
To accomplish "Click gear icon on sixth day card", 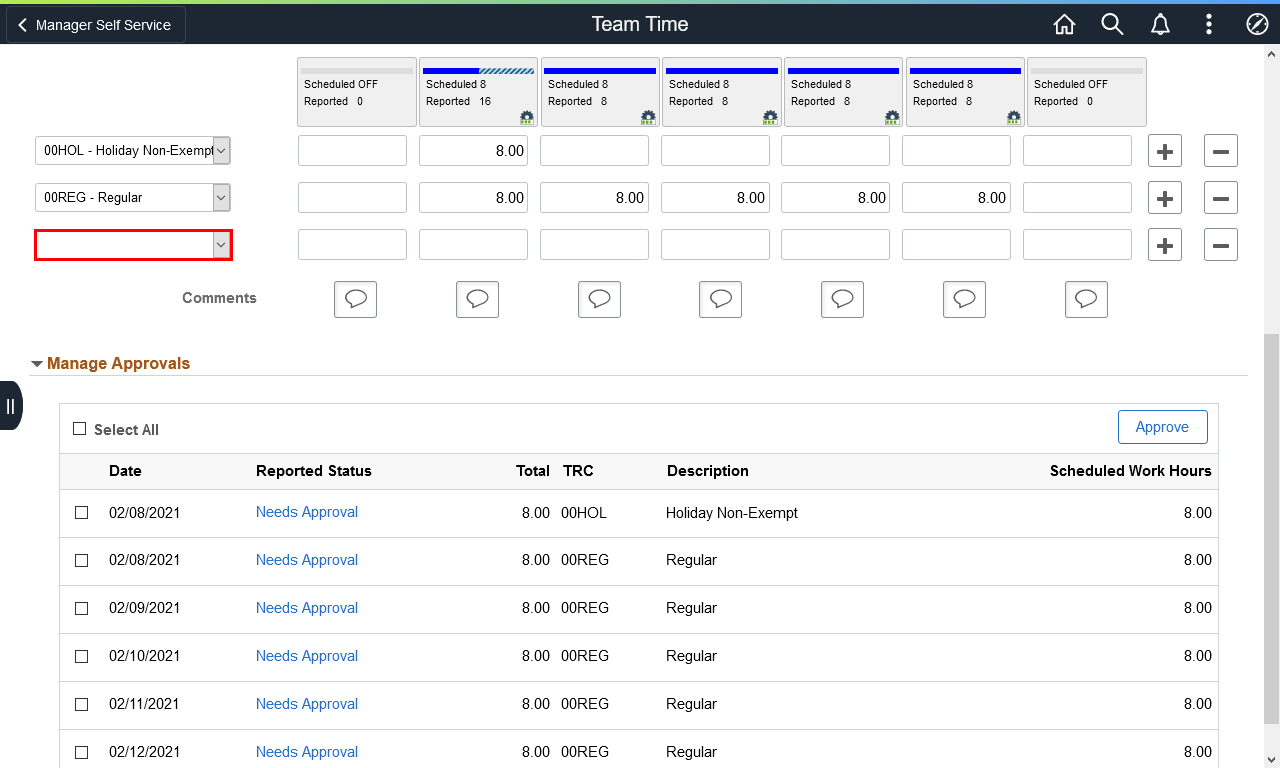I will 1014,117.
